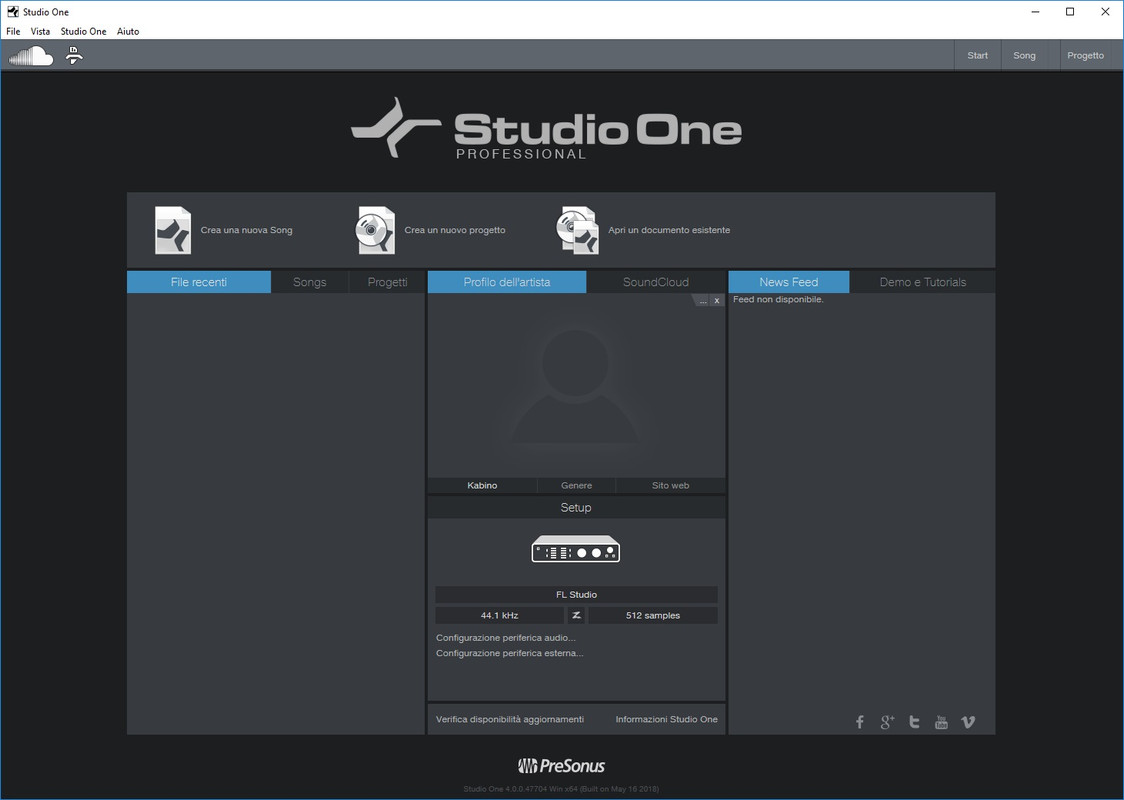Click the Studio One app icon in title bar
The width and height of the screenshot is (1124, 800).
coord(13,11)
